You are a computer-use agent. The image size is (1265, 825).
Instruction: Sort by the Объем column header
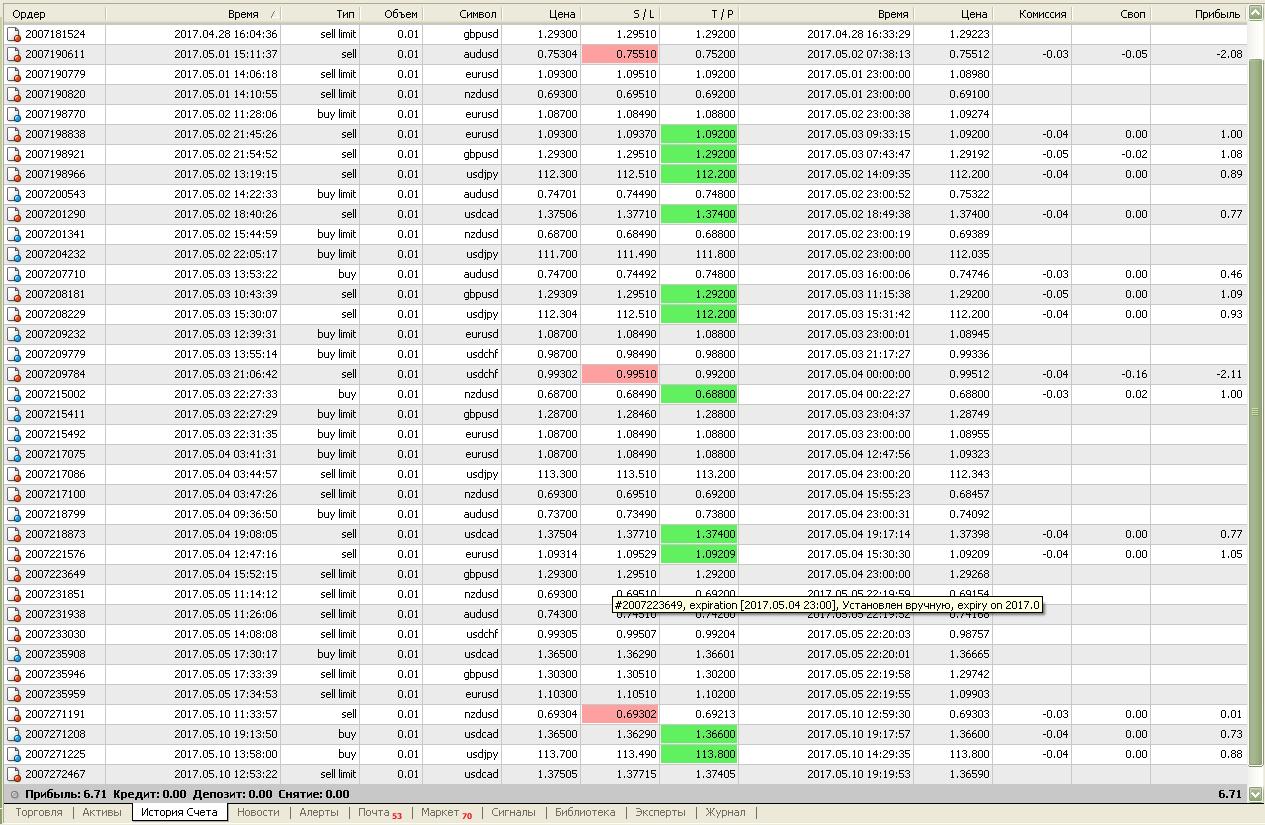pos(390,14)
